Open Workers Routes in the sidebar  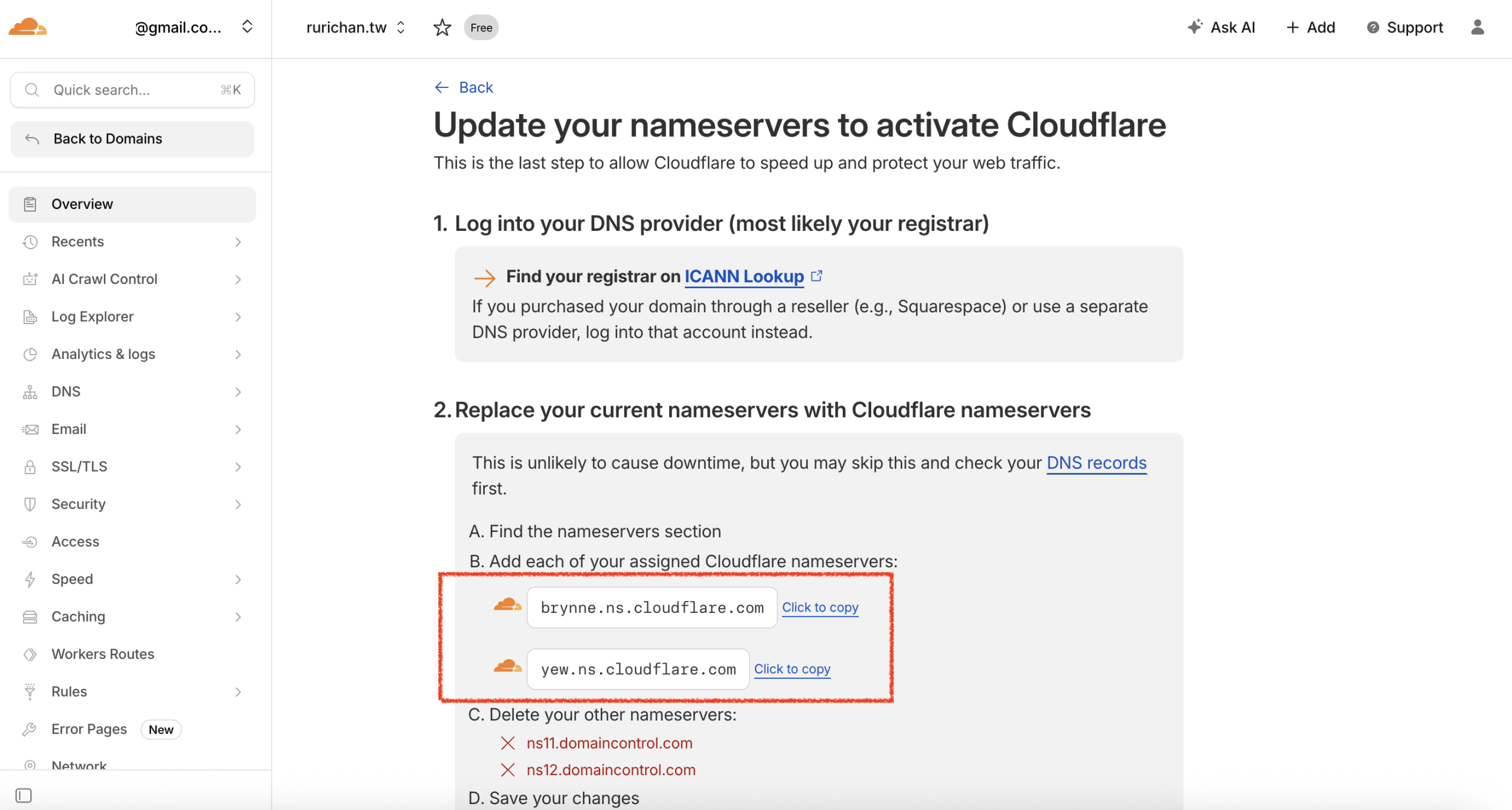point(102,654)
